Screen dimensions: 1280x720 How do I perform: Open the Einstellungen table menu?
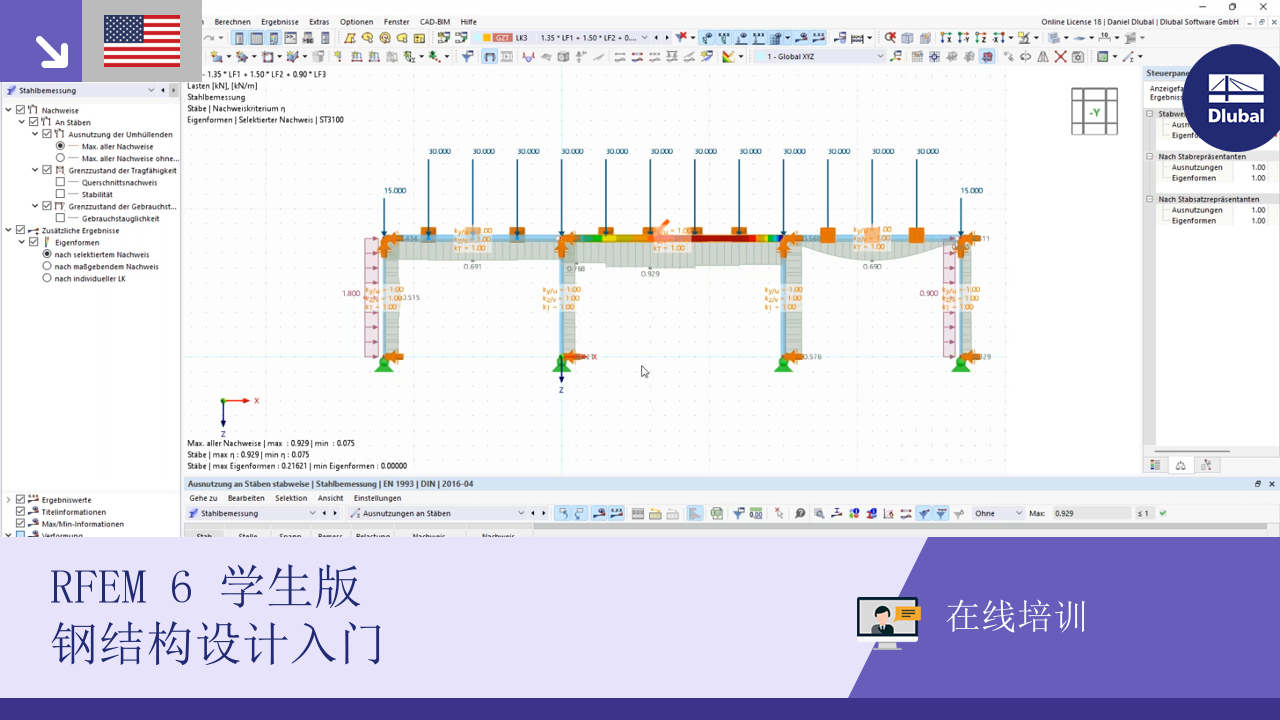point(377,498)
